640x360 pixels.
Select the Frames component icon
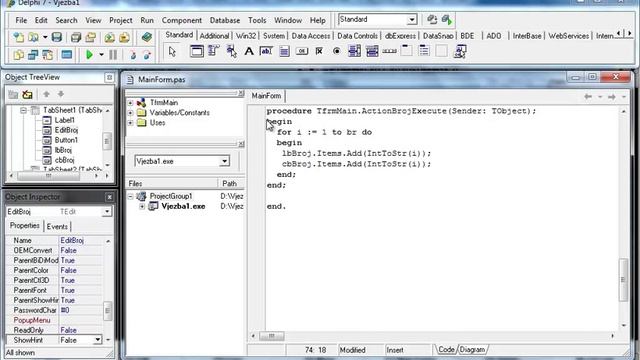[196, 51]
